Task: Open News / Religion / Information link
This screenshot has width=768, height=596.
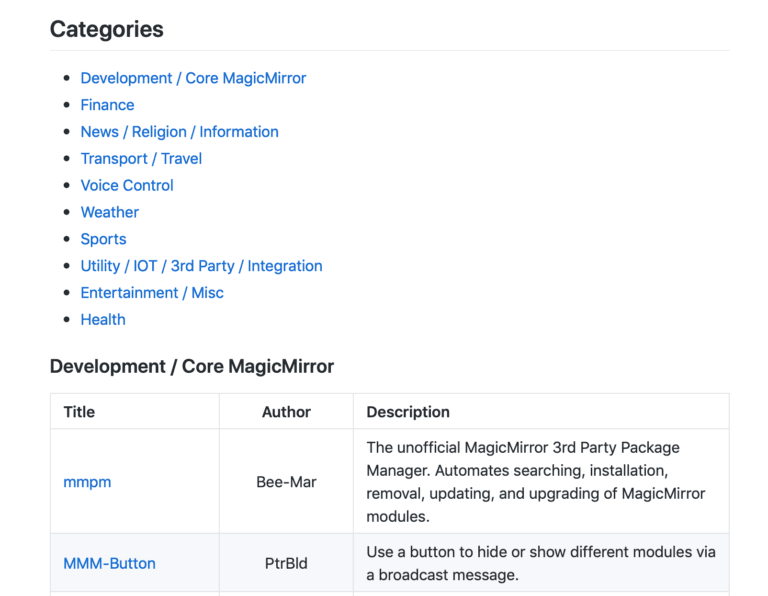Action: click(x=179, y=132)
